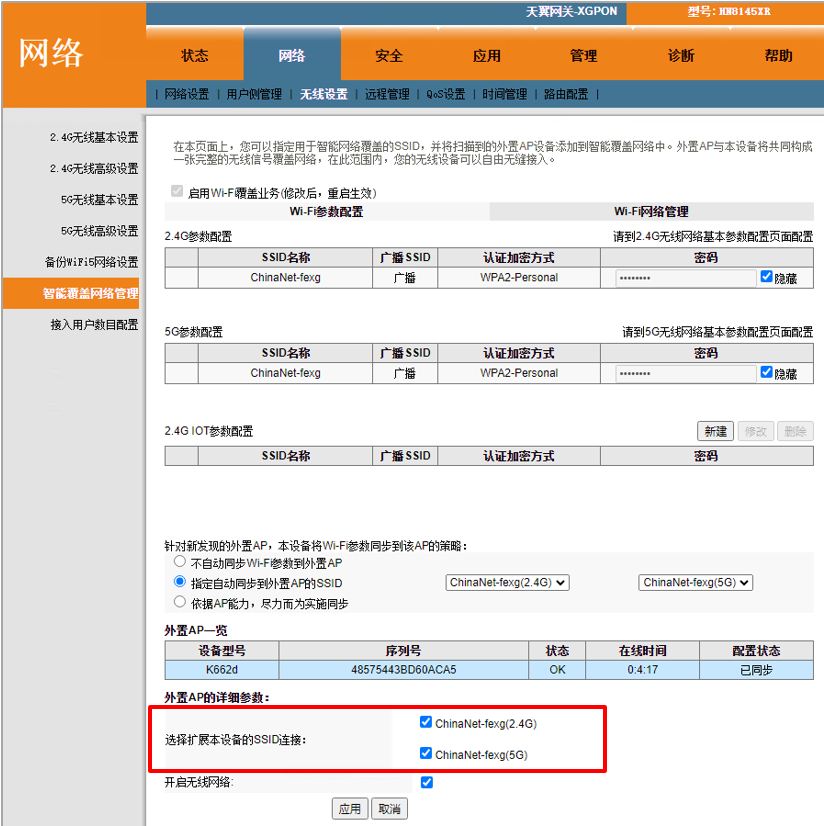Open ChinaNet-fexg(5G) dropdown
824x826 pixels.
(x=695, y=583)
